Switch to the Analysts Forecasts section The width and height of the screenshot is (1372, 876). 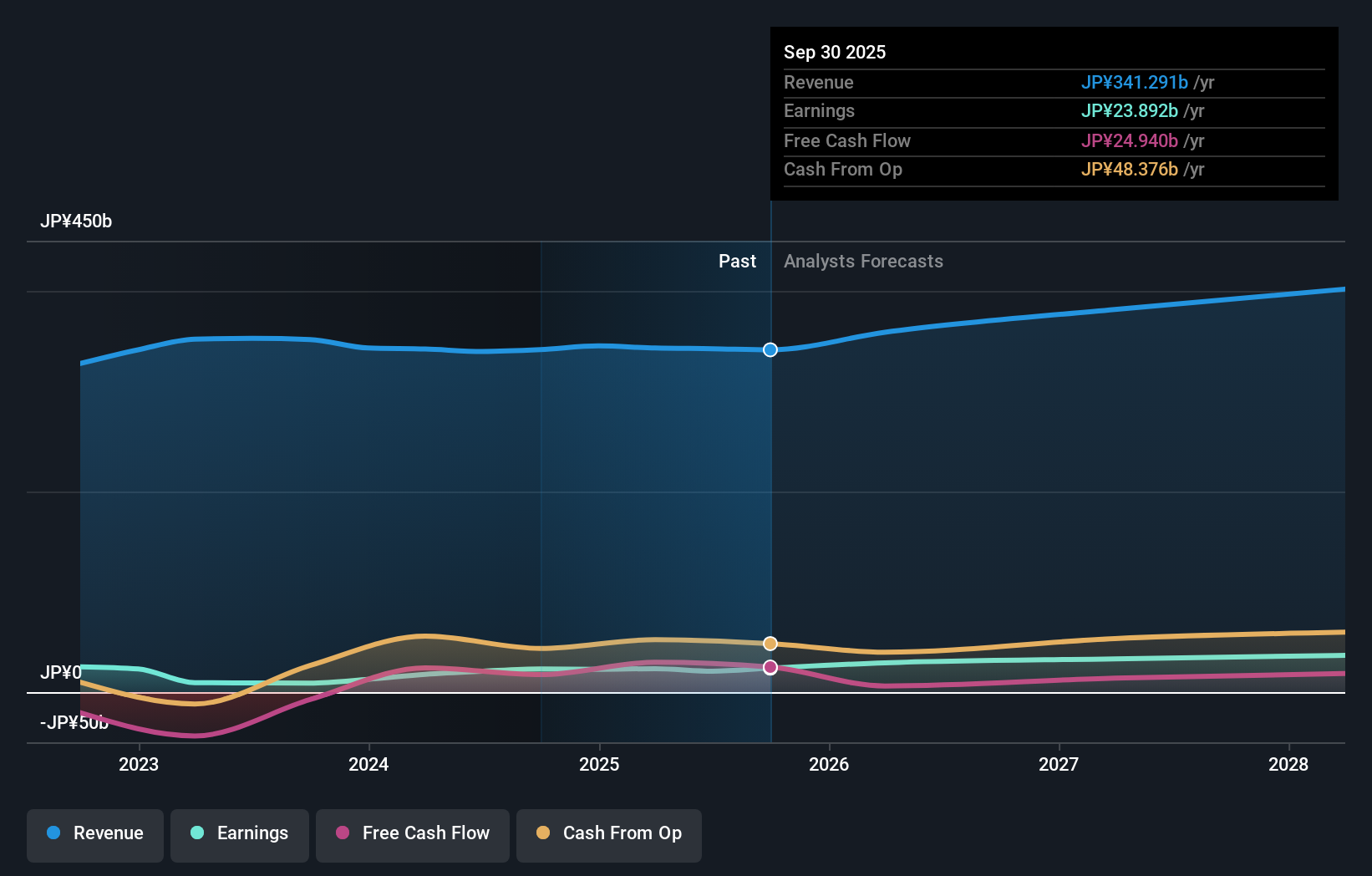[863, 261]
